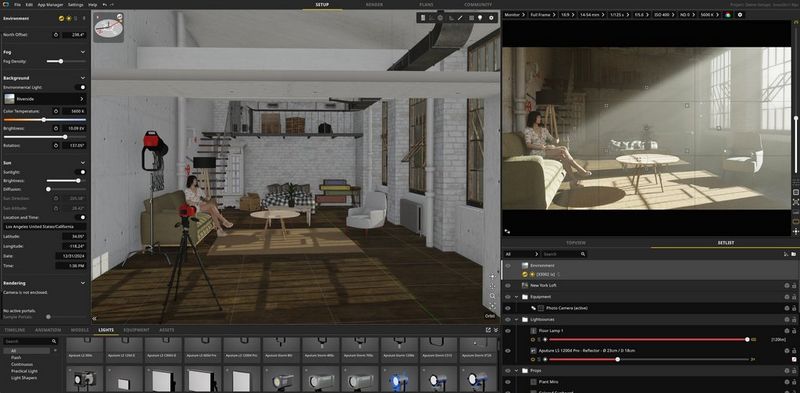This screenshot has height=393, width=800.
Task: Open the Full Frame sensor dropdown
Action: click(x=542, y=15)
